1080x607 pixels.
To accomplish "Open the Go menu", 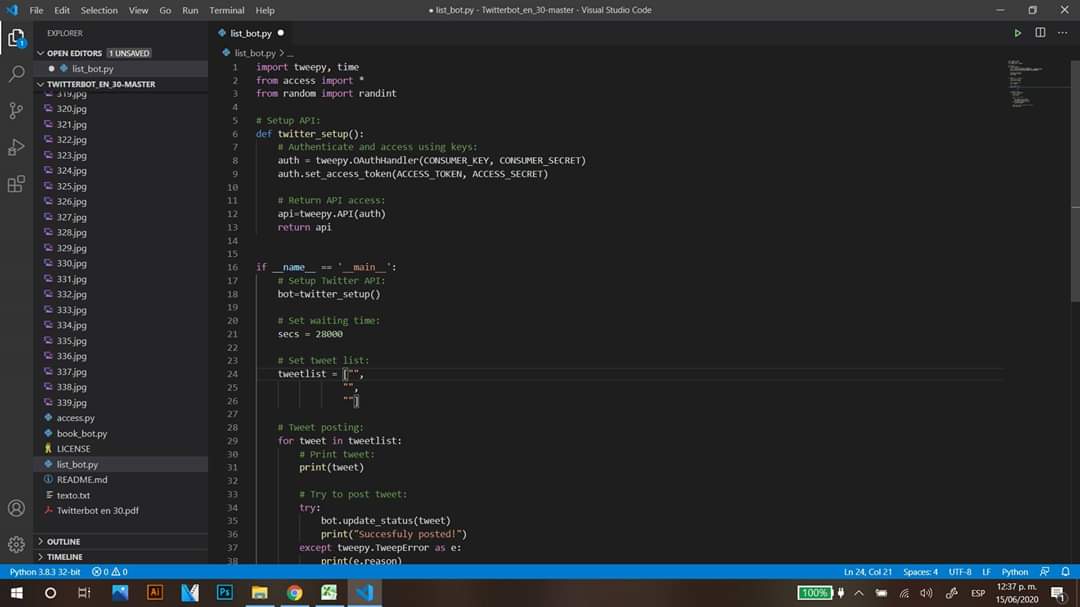I will [165, 10].
